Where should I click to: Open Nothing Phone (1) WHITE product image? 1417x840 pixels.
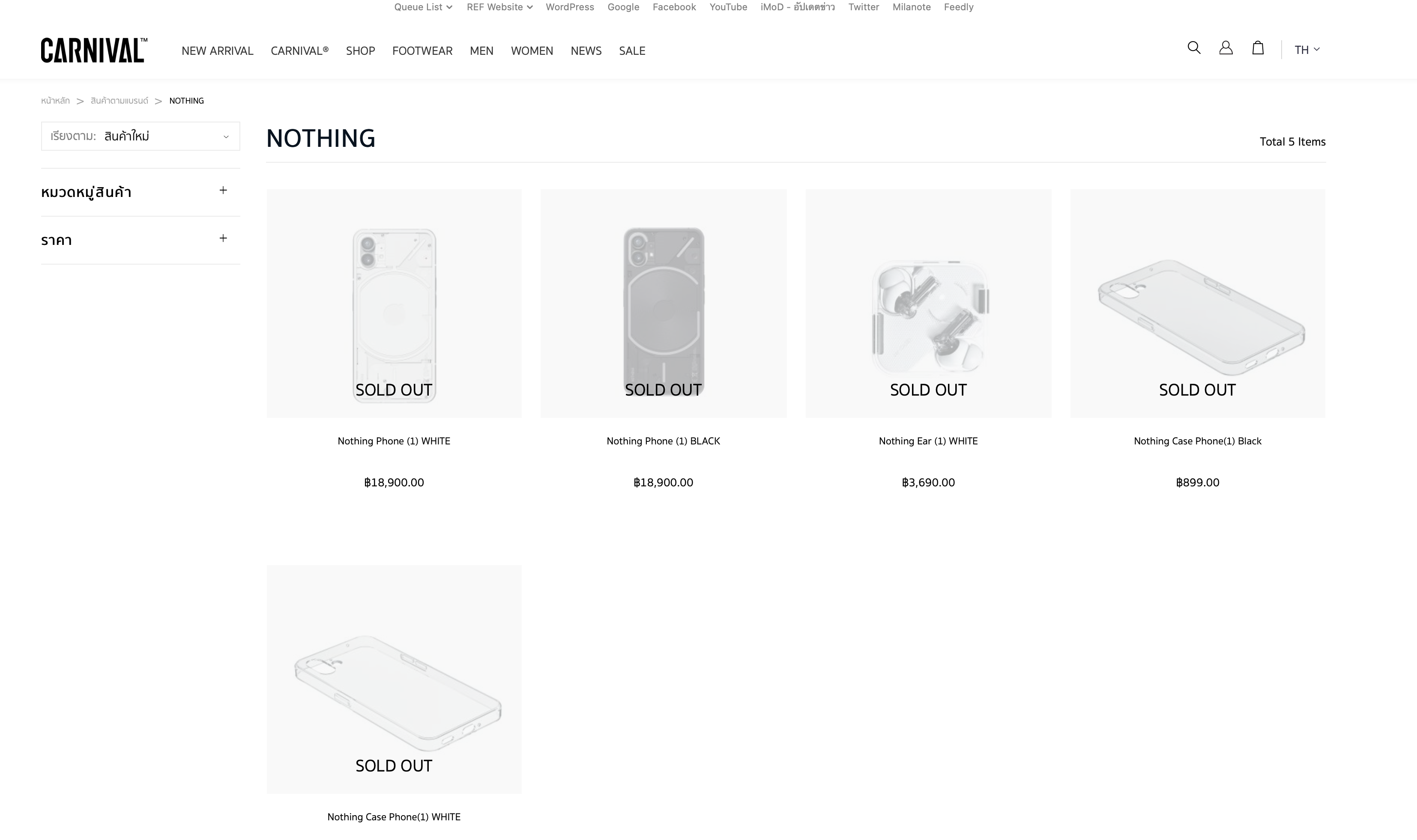394,304
